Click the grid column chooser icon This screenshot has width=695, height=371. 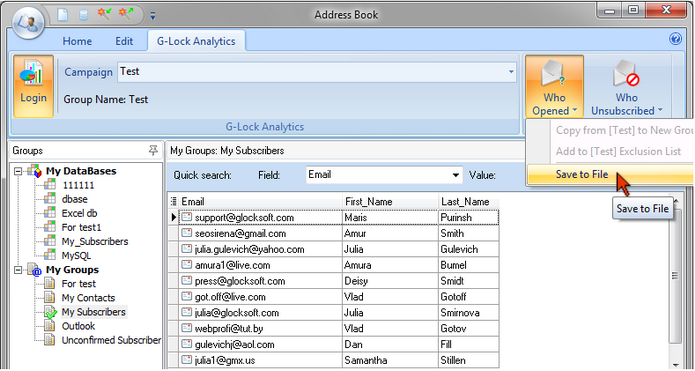(173, 202)
